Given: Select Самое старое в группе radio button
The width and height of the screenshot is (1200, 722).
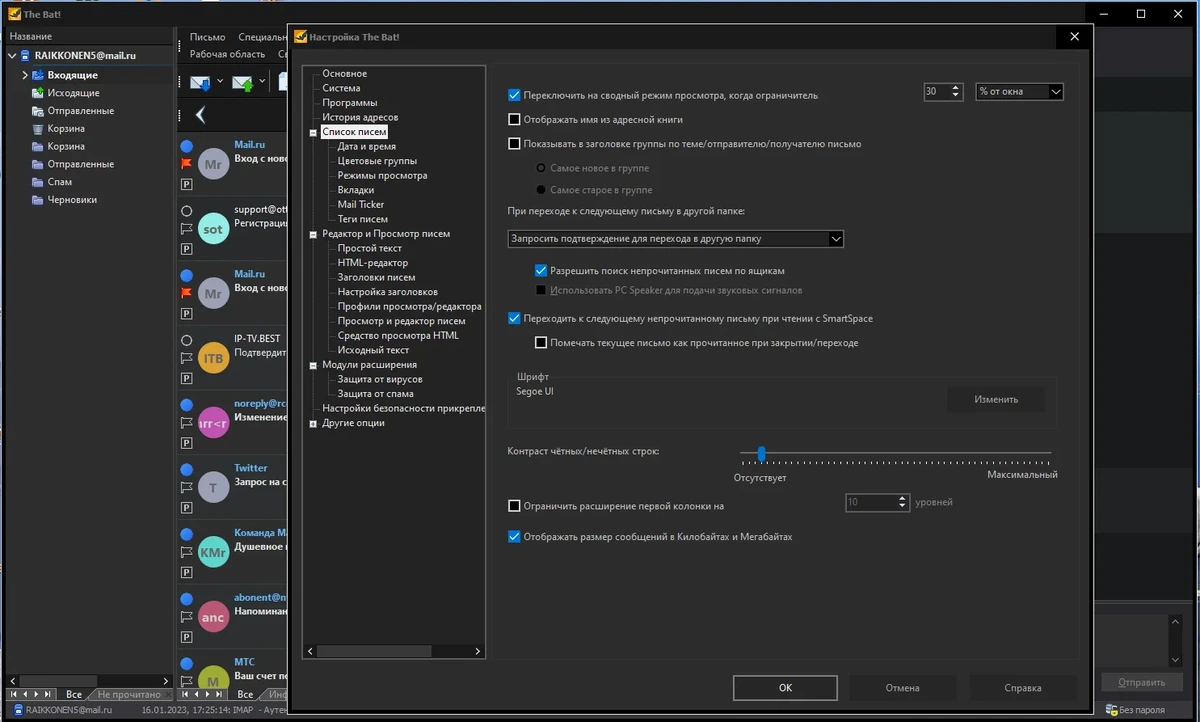Looking at the screenshot, I should (x=542, y=189).
